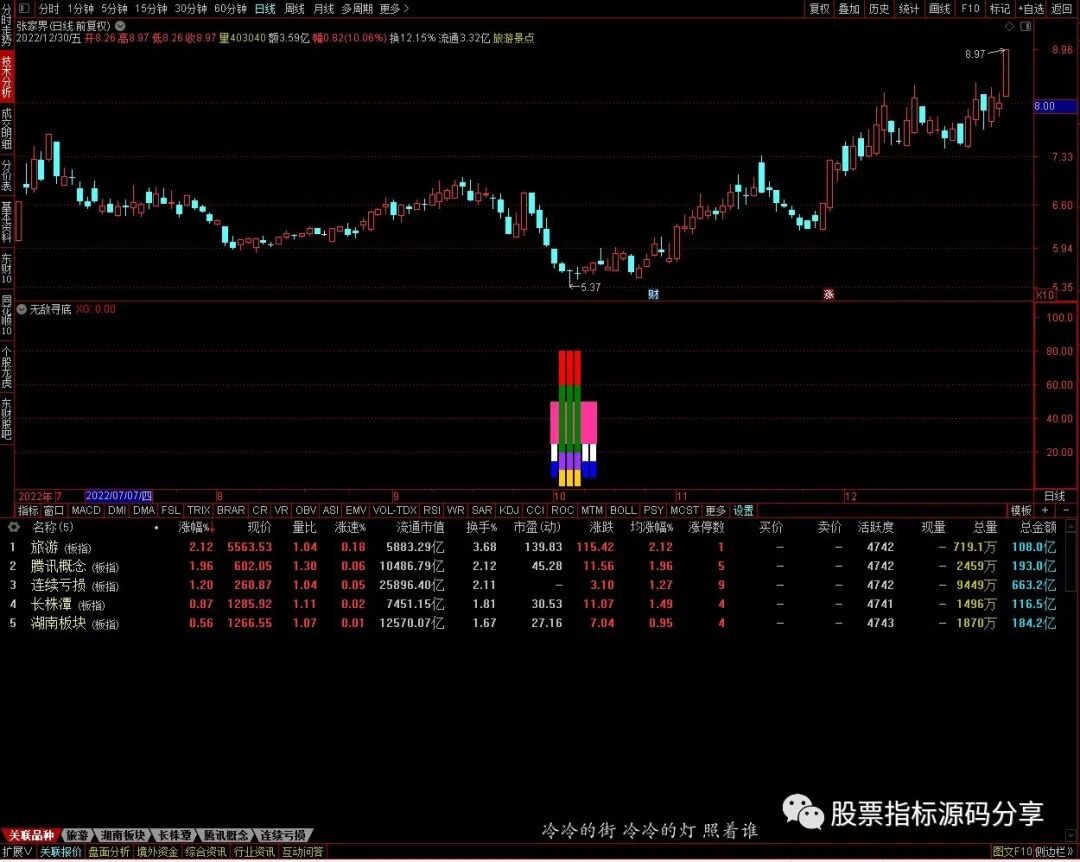Switch to the 1分钟 period
Screen dimensions: 1080x862
click(80, 9)
